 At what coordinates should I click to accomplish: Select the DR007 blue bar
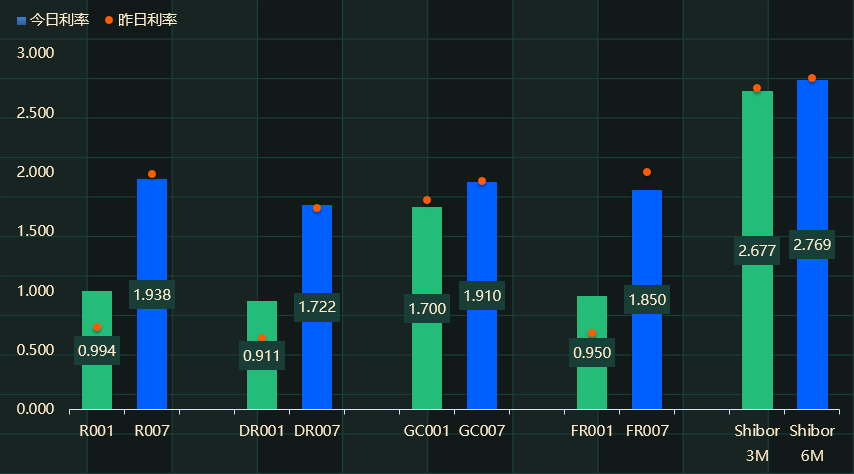317,307
